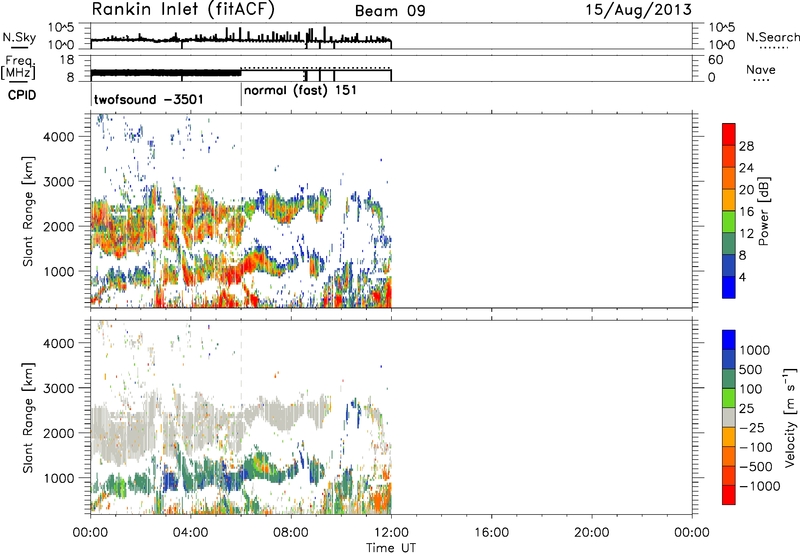Click the '04:00' time tick label
The height and width of the screenshot is (554, 800).
click(191, 533)
